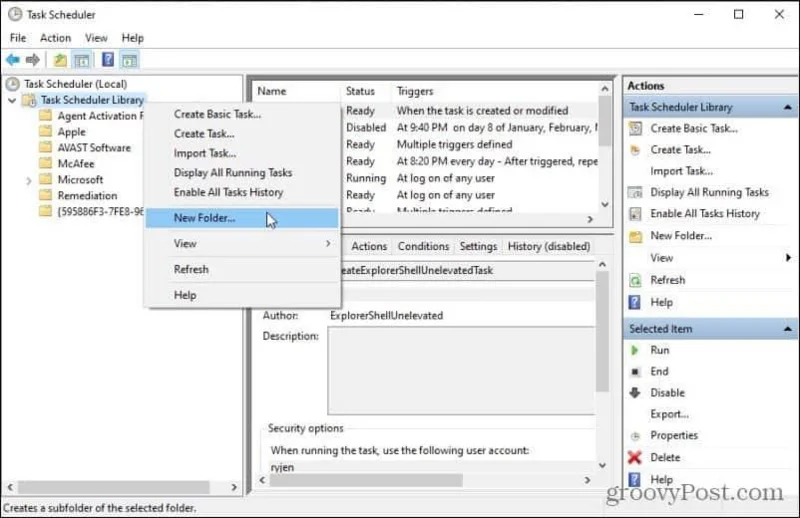This screenshot has width=800, height=518.
Task: Click Export... in the Selected Item section
Action: tap(669, 414)
